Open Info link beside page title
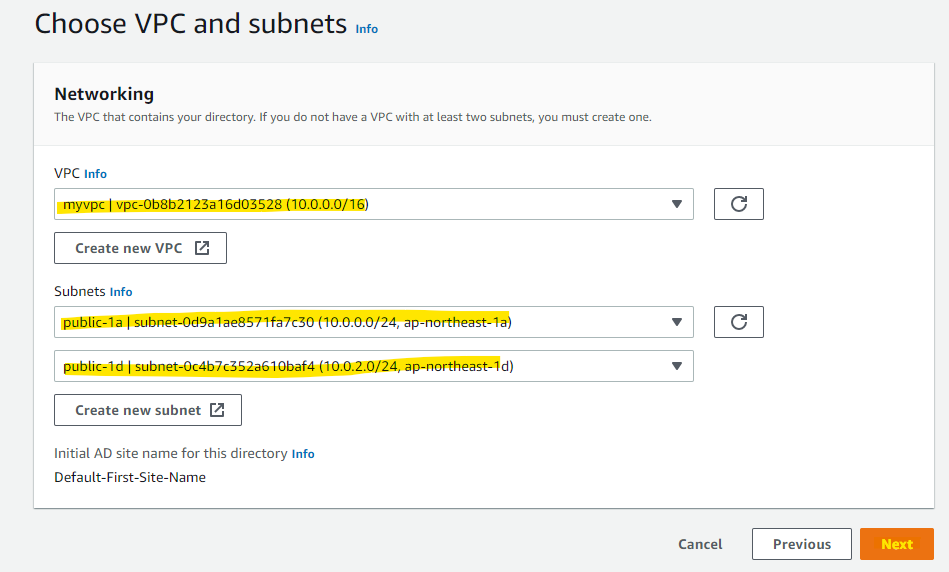Viewport: 949px width, 572px height. point(367,29)
